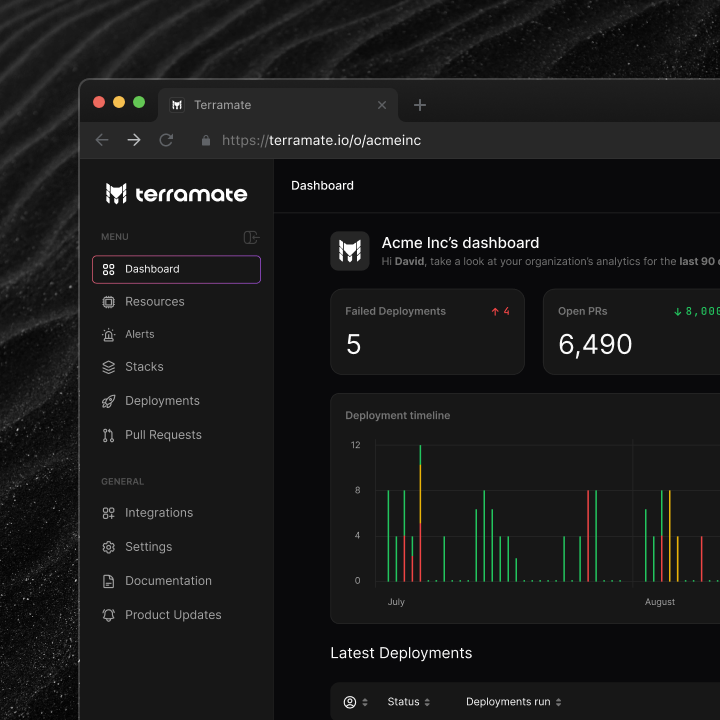
Task: Click the terramate.io/o/acmeinc address bar
Action: point(321,141)
